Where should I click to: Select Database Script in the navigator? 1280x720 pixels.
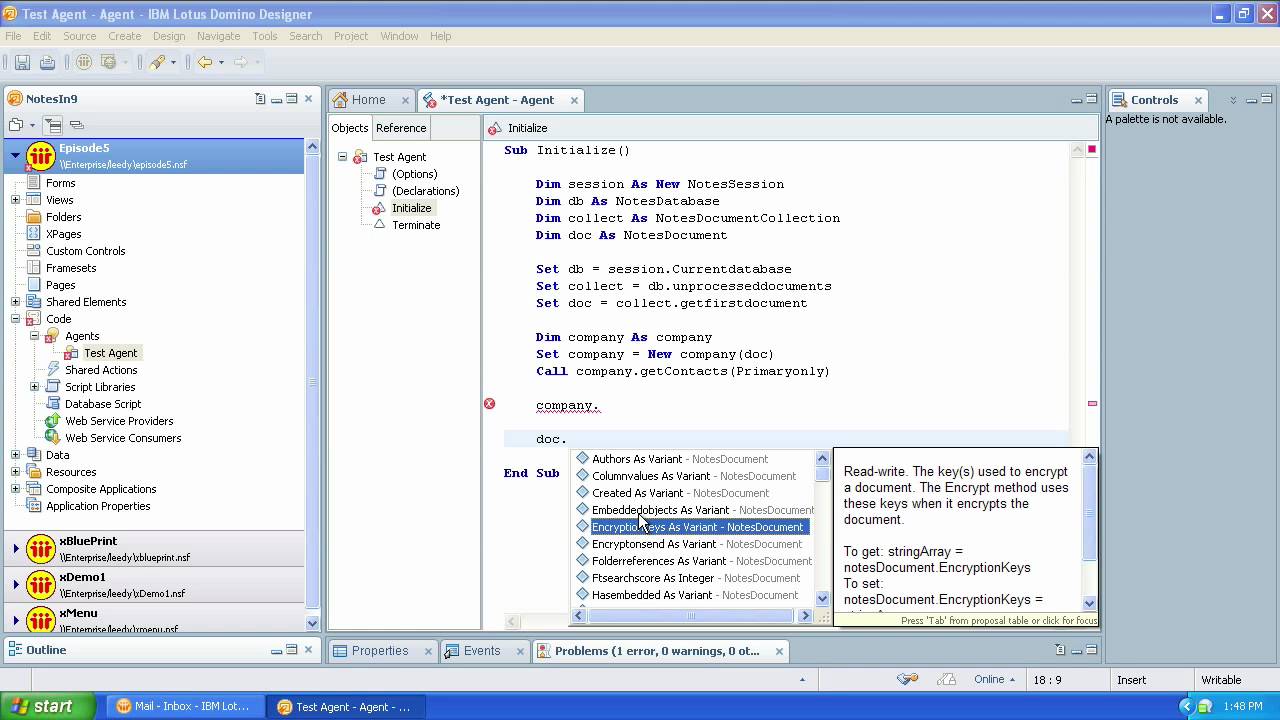(103, 404)
